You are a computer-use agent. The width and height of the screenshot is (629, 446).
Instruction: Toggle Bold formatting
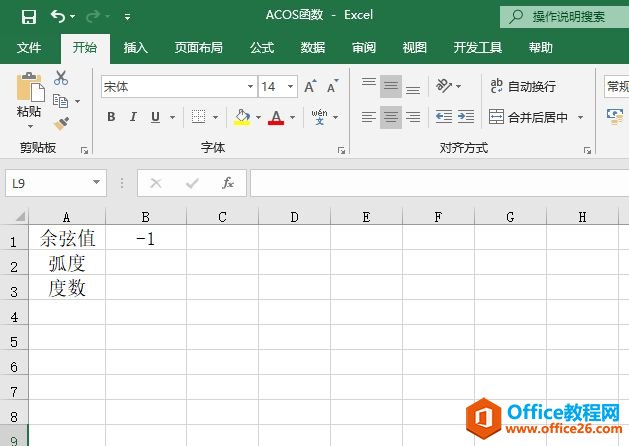[111, 117]
